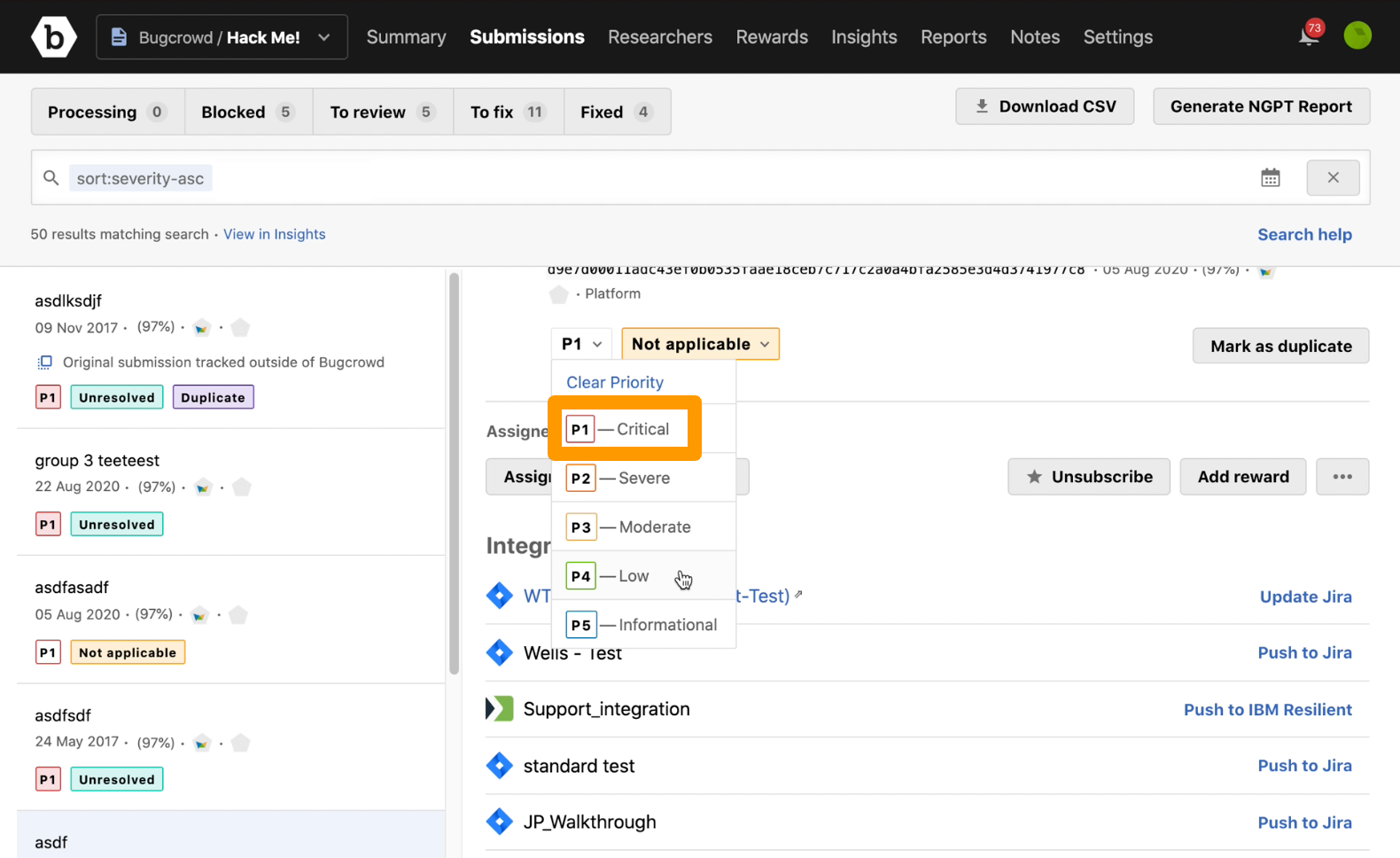Open View in Insights link
This screenshot has width=1400, height=858.
(274, 234)
